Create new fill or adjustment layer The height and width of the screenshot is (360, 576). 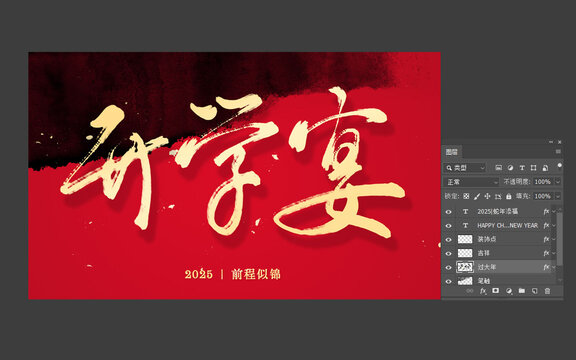[x=509, y=291]
